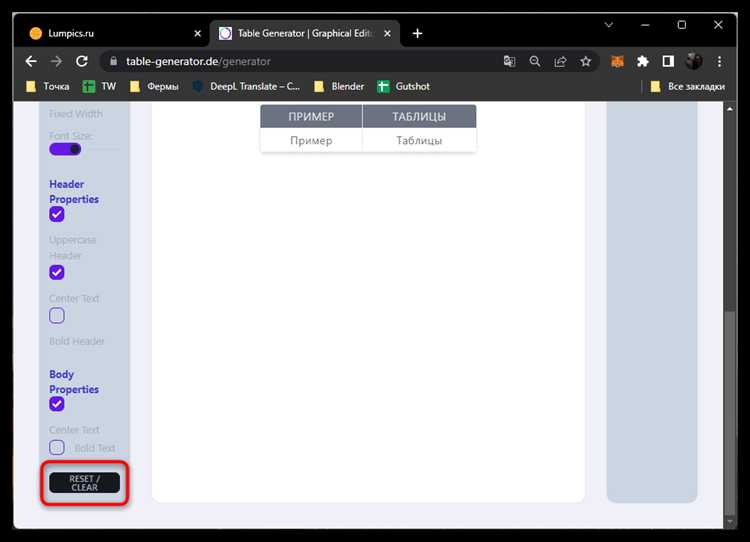Minimize the Chrome window
Screen dimensions: 750x542
pyautogui.click(x=645, y=25)
